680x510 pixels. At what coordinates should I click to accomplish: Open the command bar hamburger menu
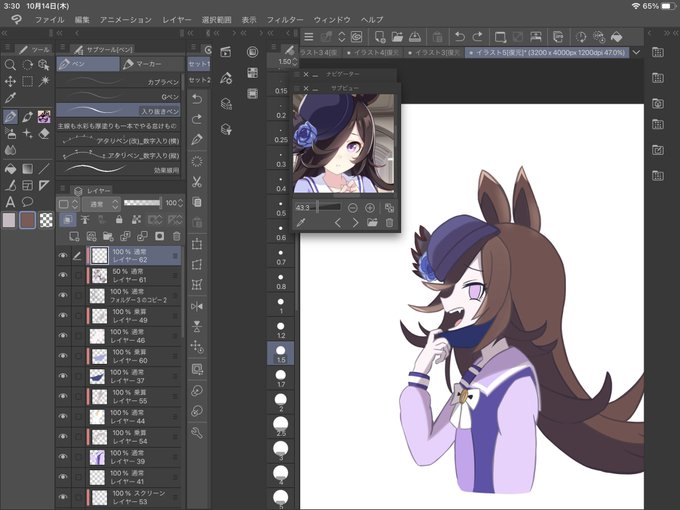coord(309,37)
